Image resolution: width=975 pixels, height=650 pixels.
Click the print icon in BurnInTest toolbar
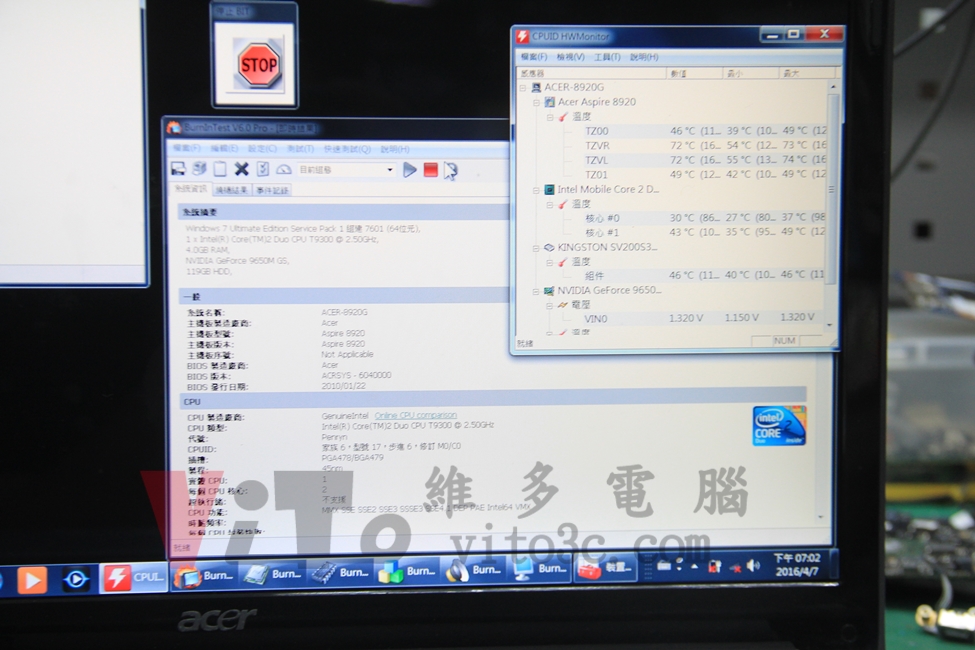tap(199, 169)
